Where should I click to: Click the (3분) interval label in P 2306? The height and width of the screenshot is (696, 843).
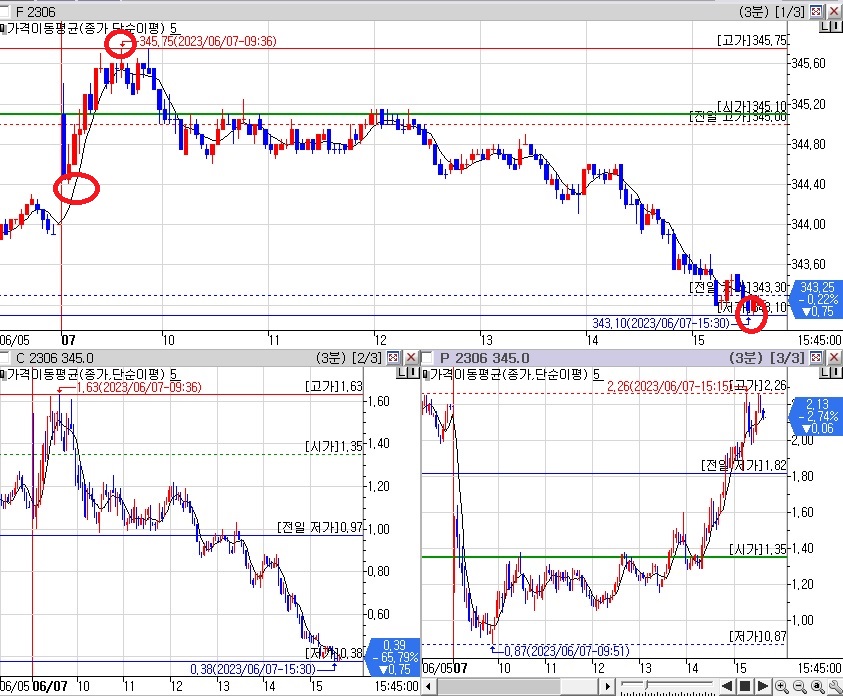coord(747,358)
